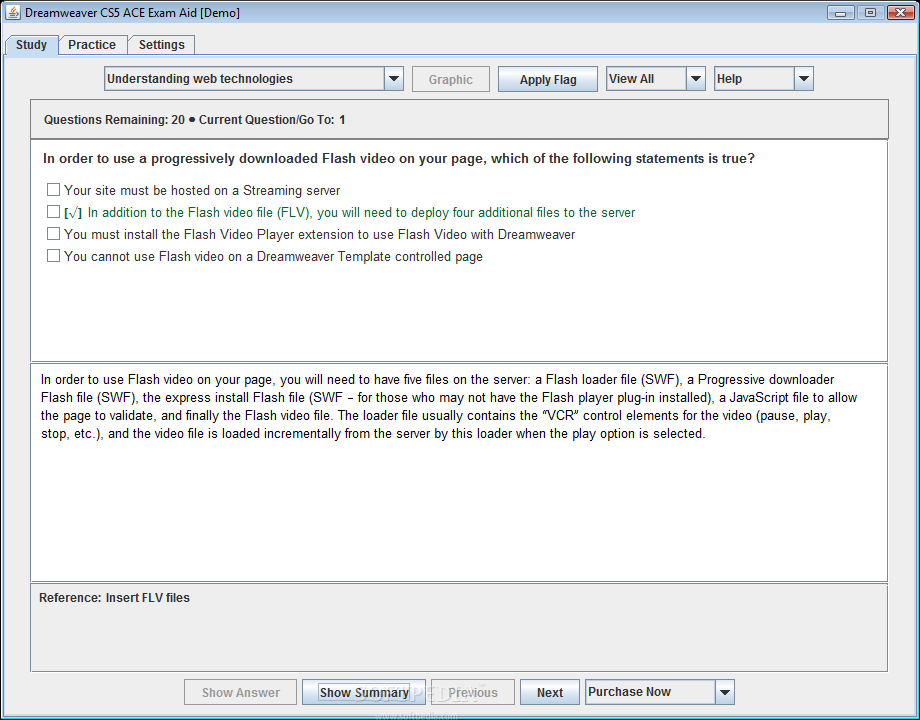Viewport: 920px width, 720px height.
Task: Click the Graphic button
Action: (451, 79)
